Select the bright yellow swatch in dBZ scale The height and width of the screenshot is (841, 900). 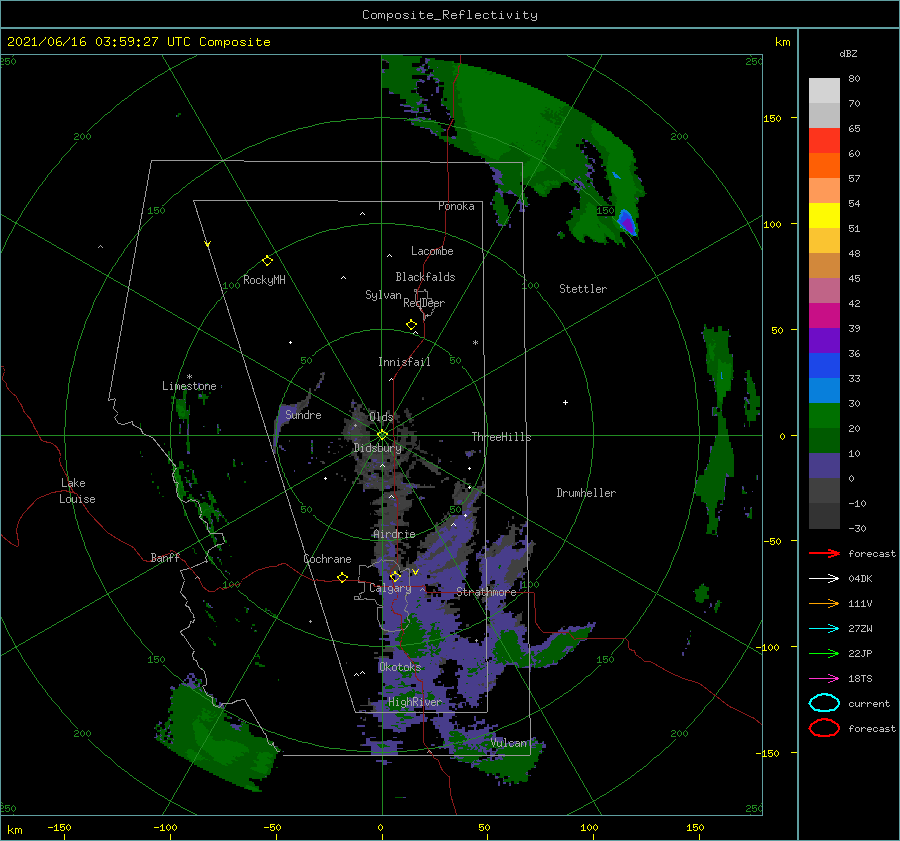[x=824, y=215]
